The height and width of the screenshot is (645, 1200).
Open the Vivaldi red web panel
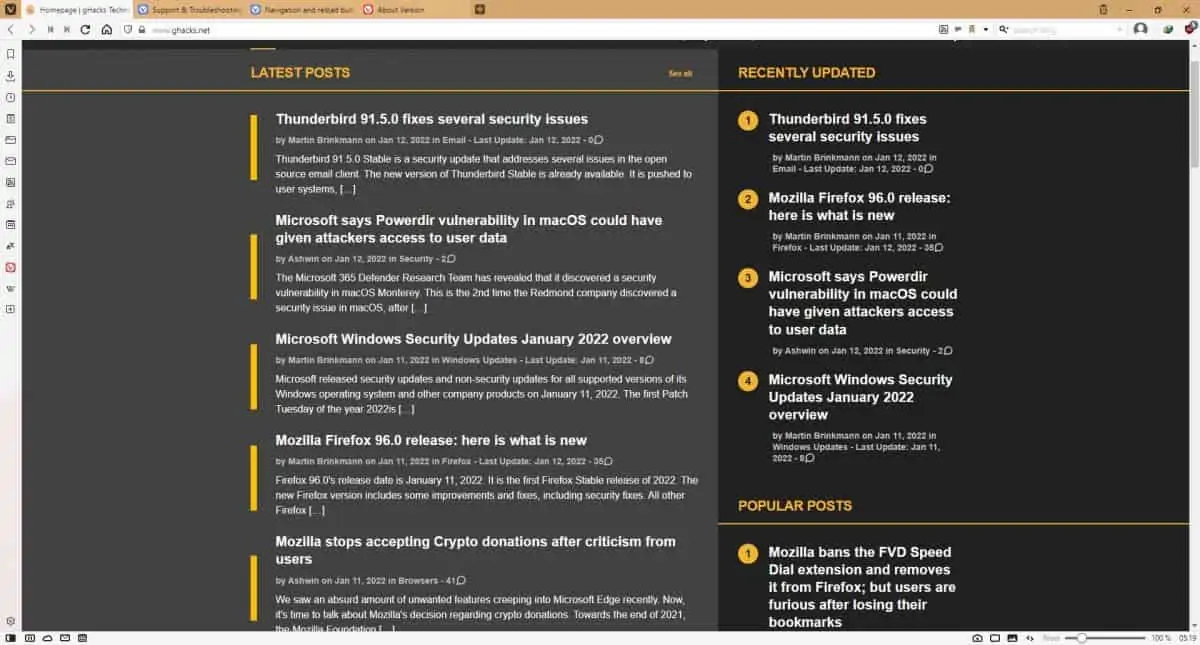tap(10, 267)
